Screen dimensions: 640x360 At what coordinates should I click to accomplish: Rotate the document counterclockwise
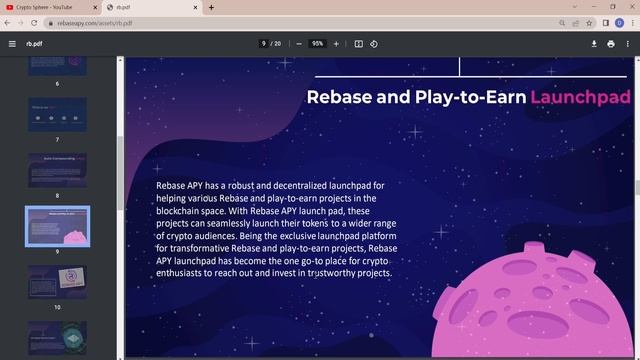click(374, 44)
